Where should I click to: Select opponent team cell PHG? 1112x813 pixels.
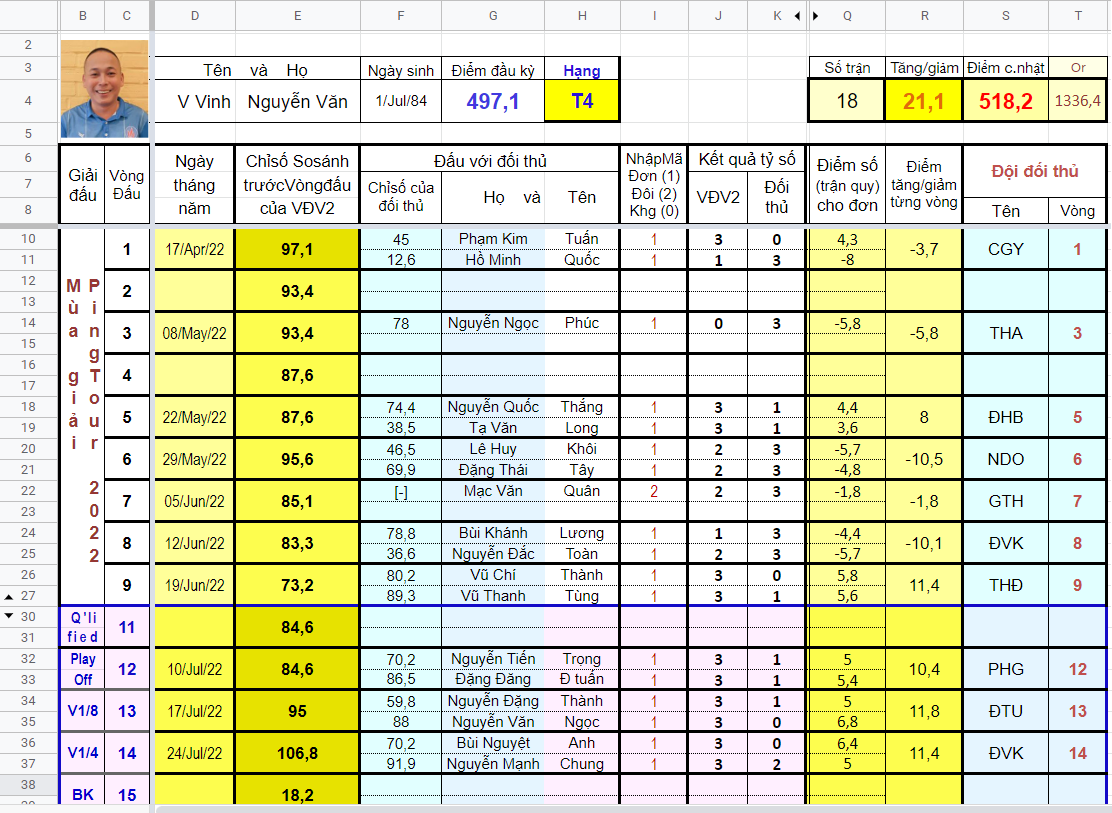[1006, 669]
